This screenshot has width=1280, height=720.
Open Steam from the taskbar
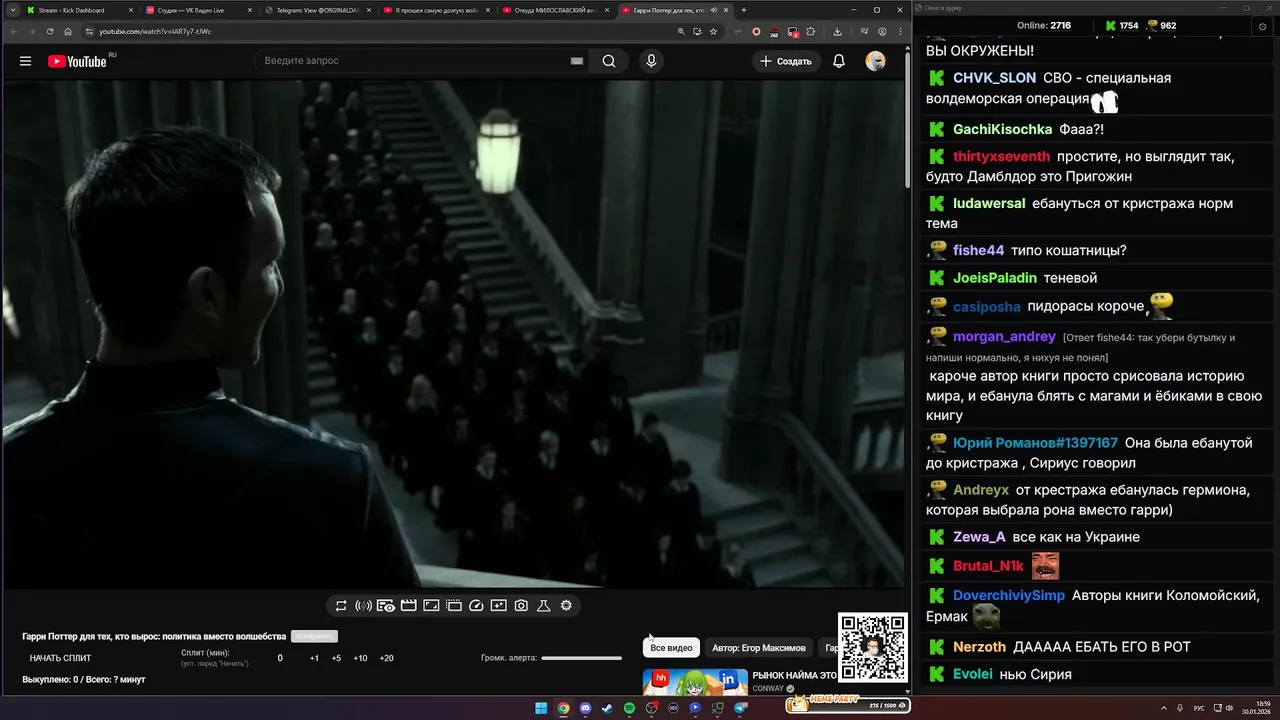click(607, 708)
